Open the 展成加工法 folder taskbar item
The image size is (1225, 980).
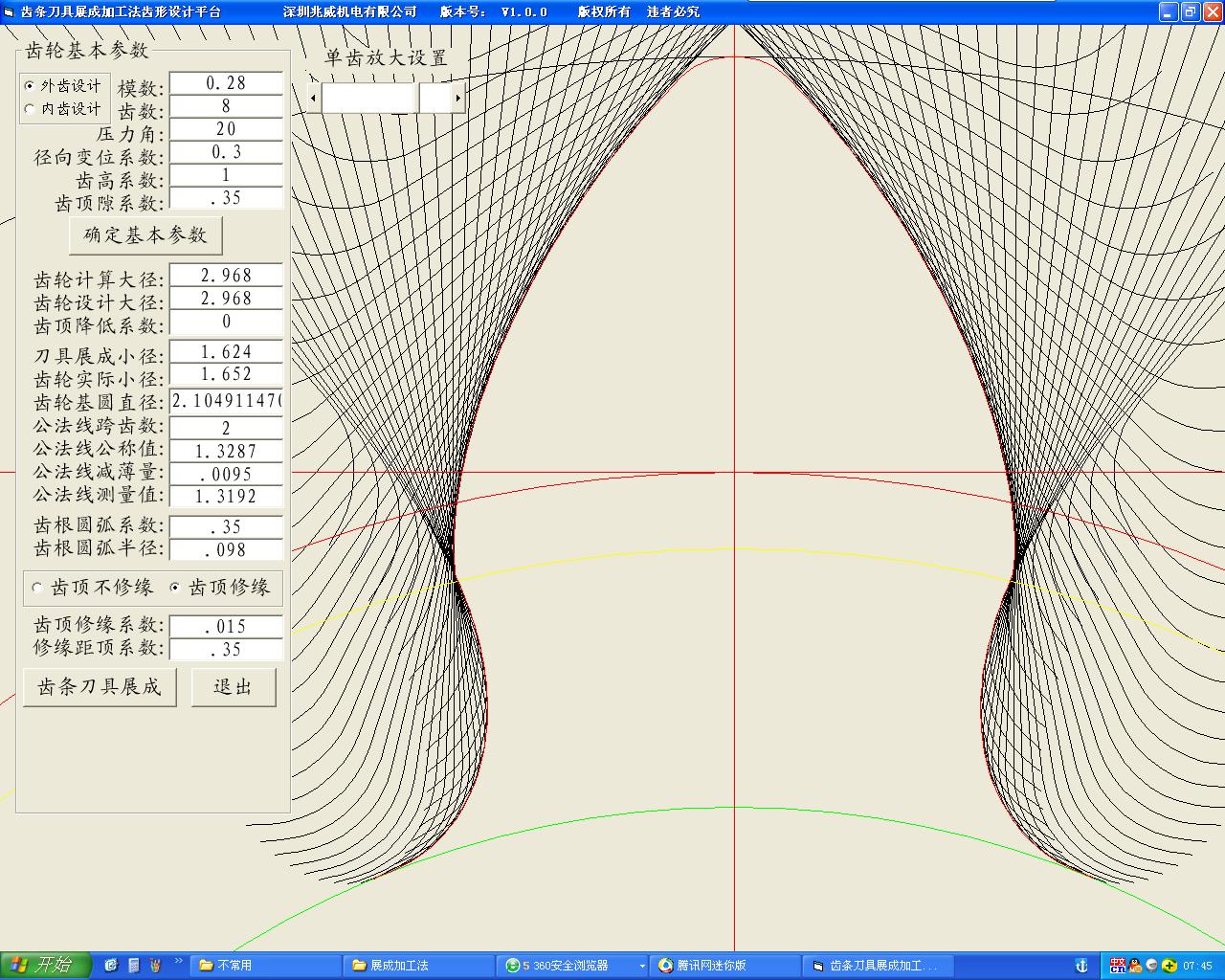pyautogui.click(x=419, y=966)
